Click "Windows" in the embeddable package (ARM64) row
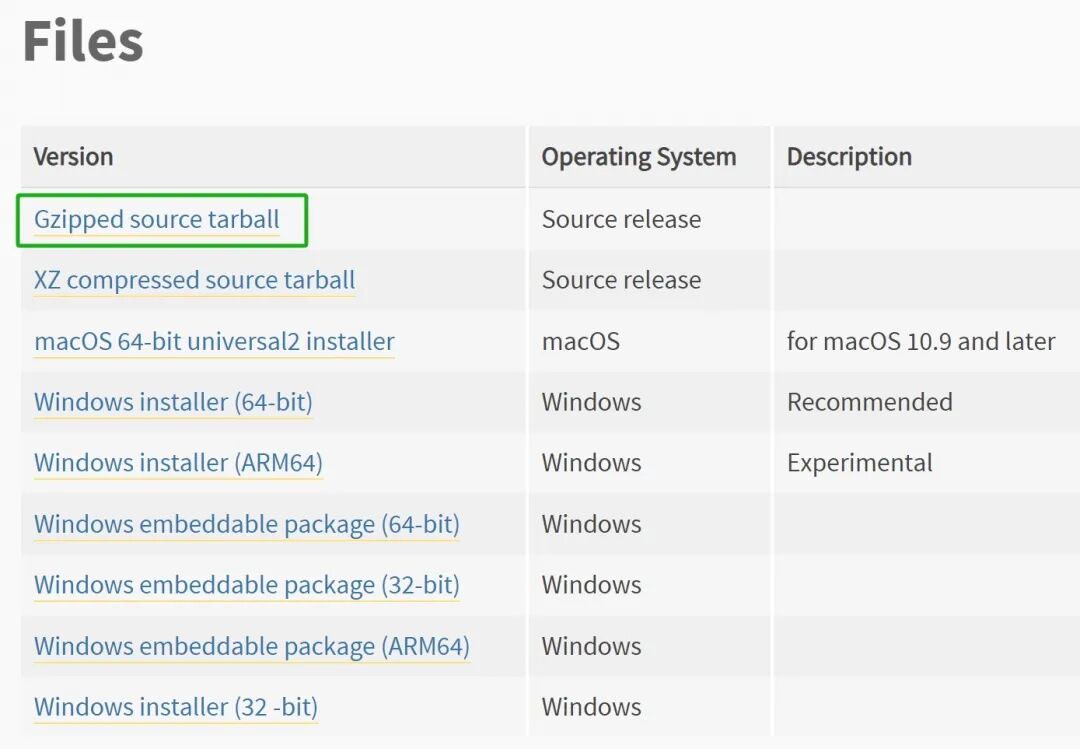 592,646
